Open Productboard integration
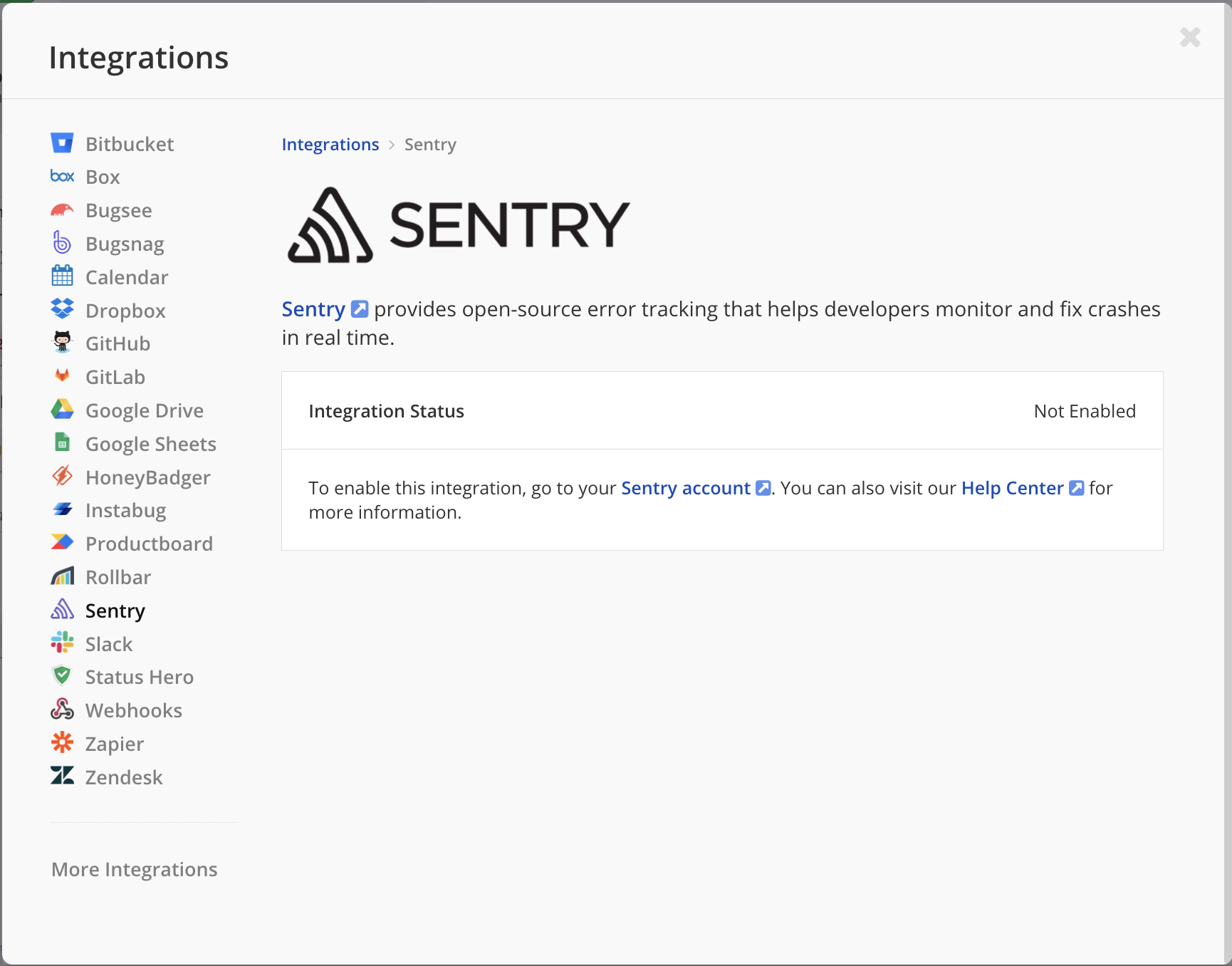The width and height of the screenshot is (1232, 966). tap(149, 544)
